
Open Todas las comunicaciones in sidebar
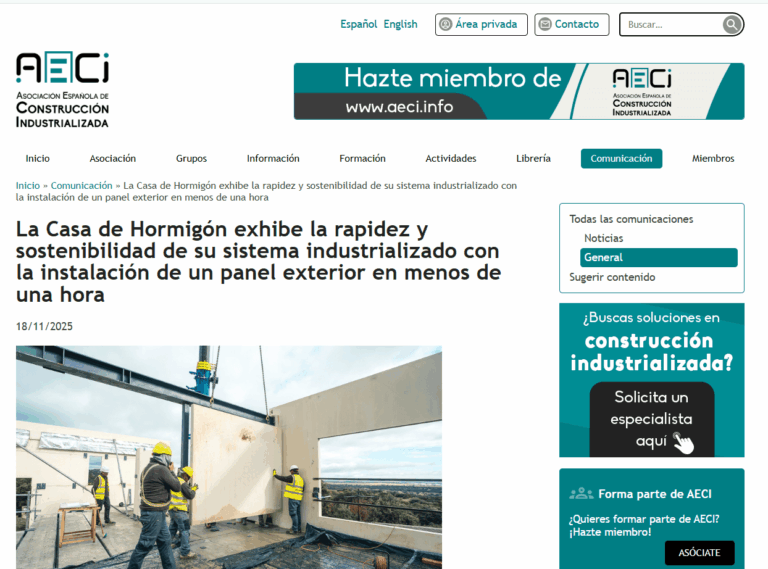(631, 219)
